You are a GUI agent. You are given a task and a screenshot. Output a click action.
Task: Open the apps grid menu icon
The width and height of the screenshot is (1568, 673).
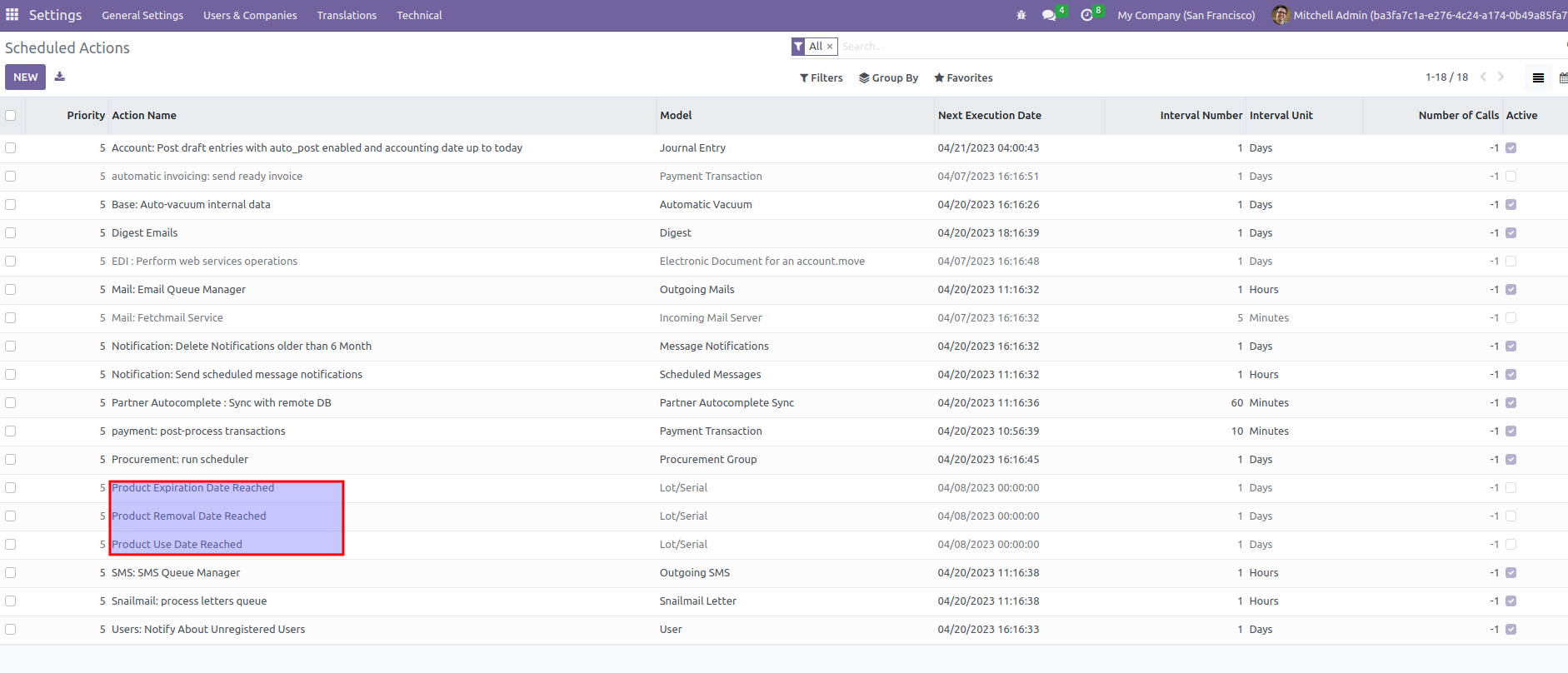click(x=12, y=15)
